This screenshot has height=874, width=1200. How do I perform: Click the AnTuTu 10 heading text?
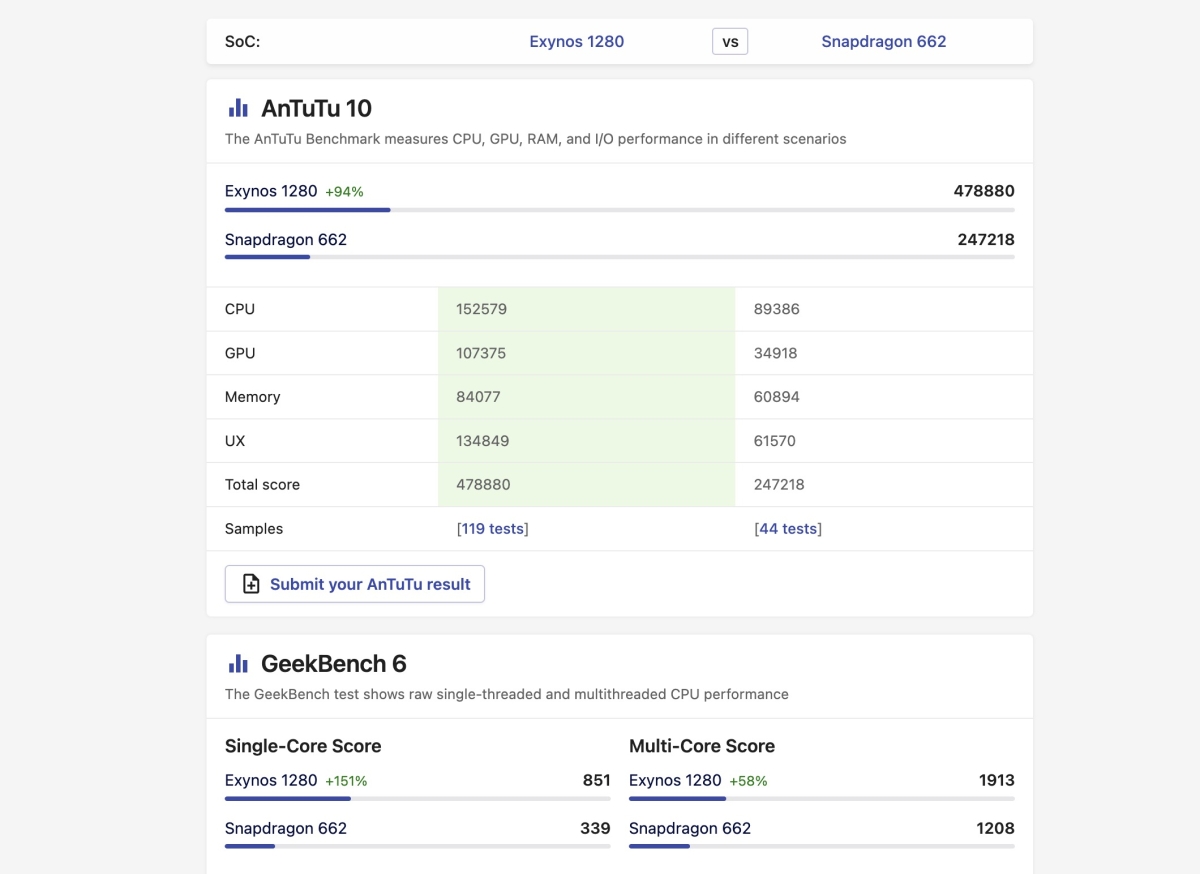coord(316,108)
